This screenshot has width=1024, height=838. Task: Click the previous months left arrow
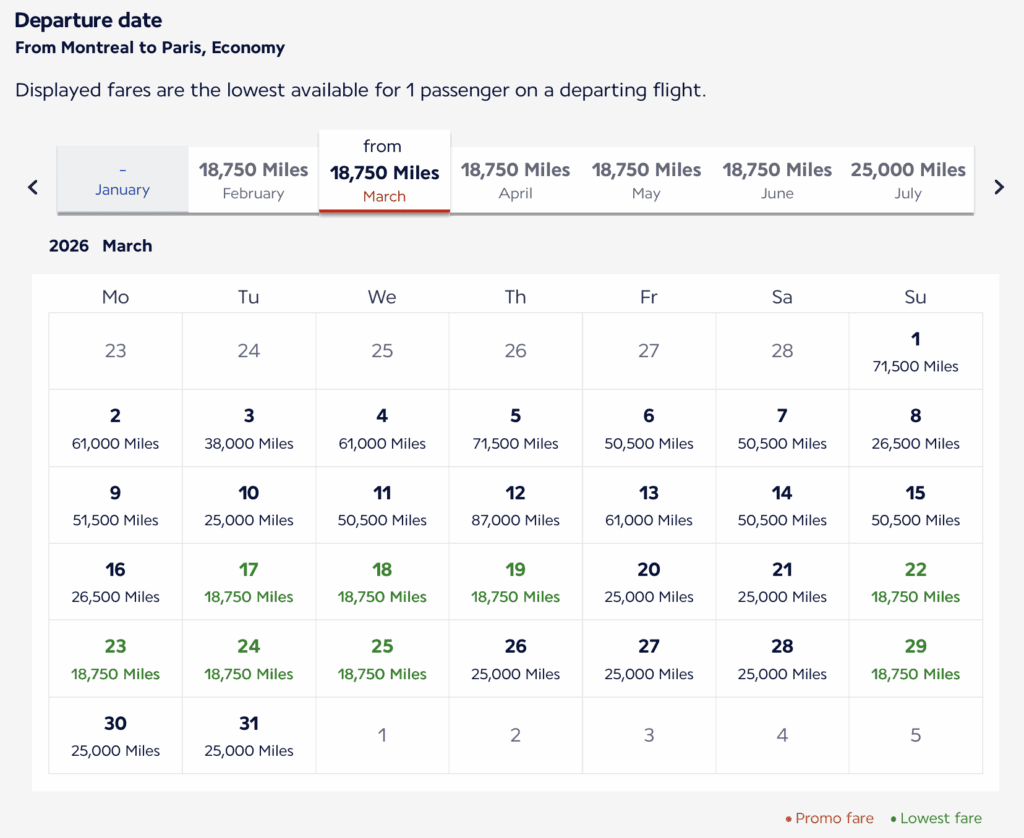(x=33, y=187)
